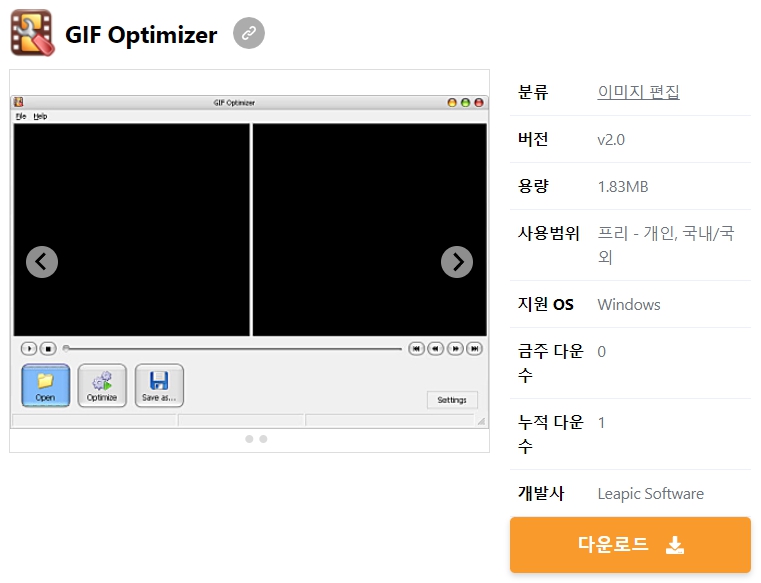This screenshot has width=761, height=583.
Task: Click the 사용범위 license value text
Action: click(666, 245)
